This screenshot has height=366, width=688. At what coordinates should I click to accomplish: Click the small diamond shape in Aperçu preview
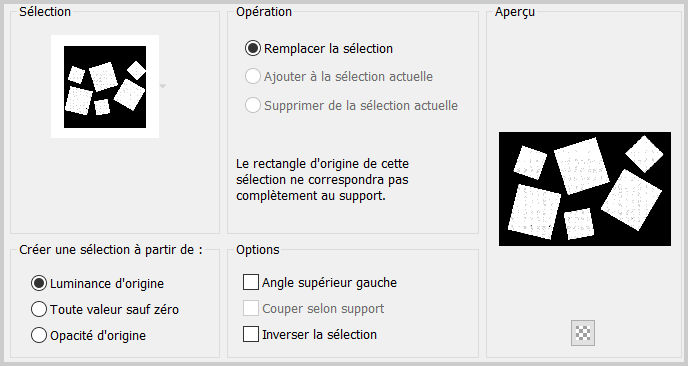[644, 154]
